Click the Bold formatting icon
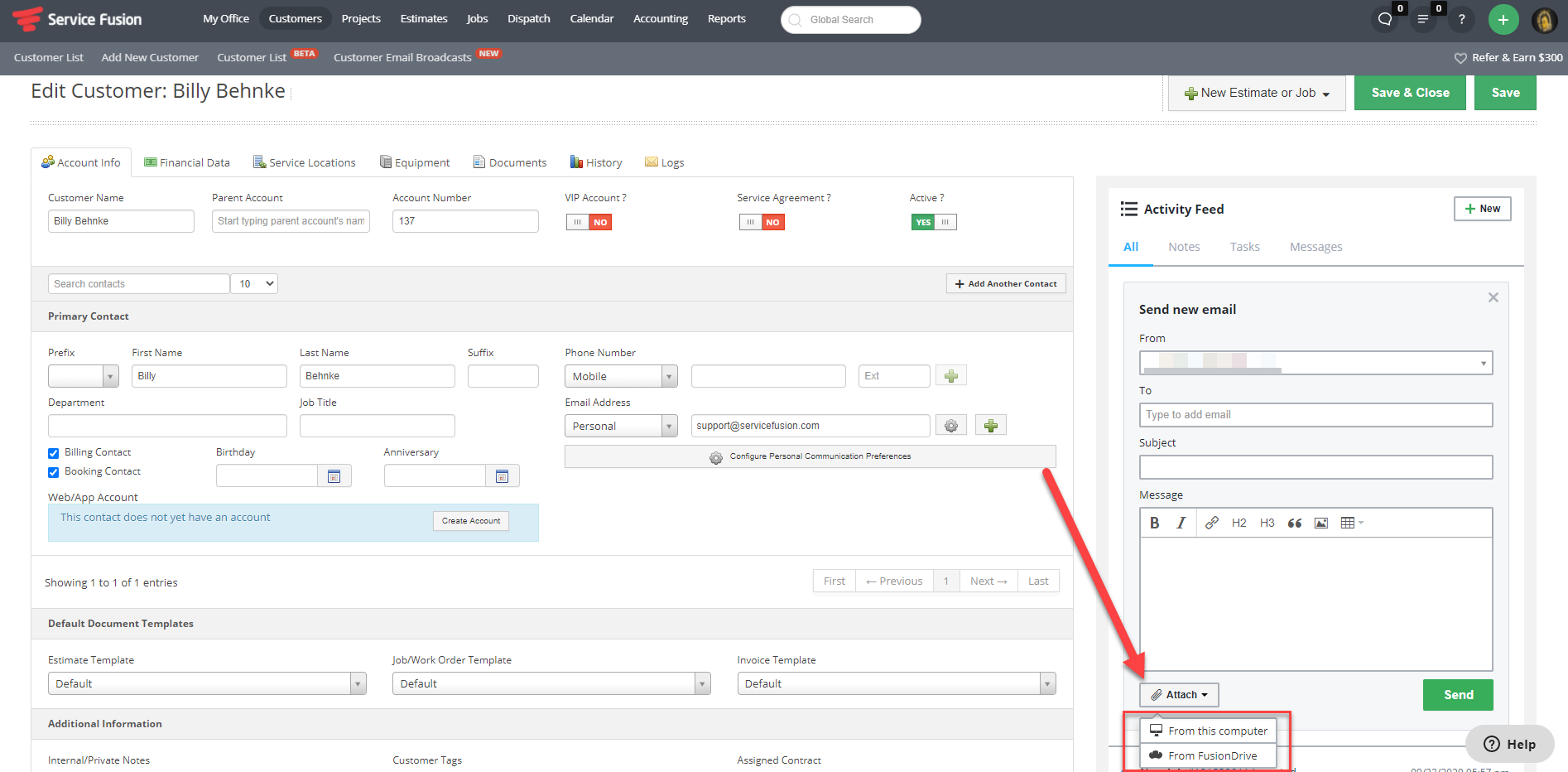This screenshot has width=1568, height=772. [x=1154, y=523]
